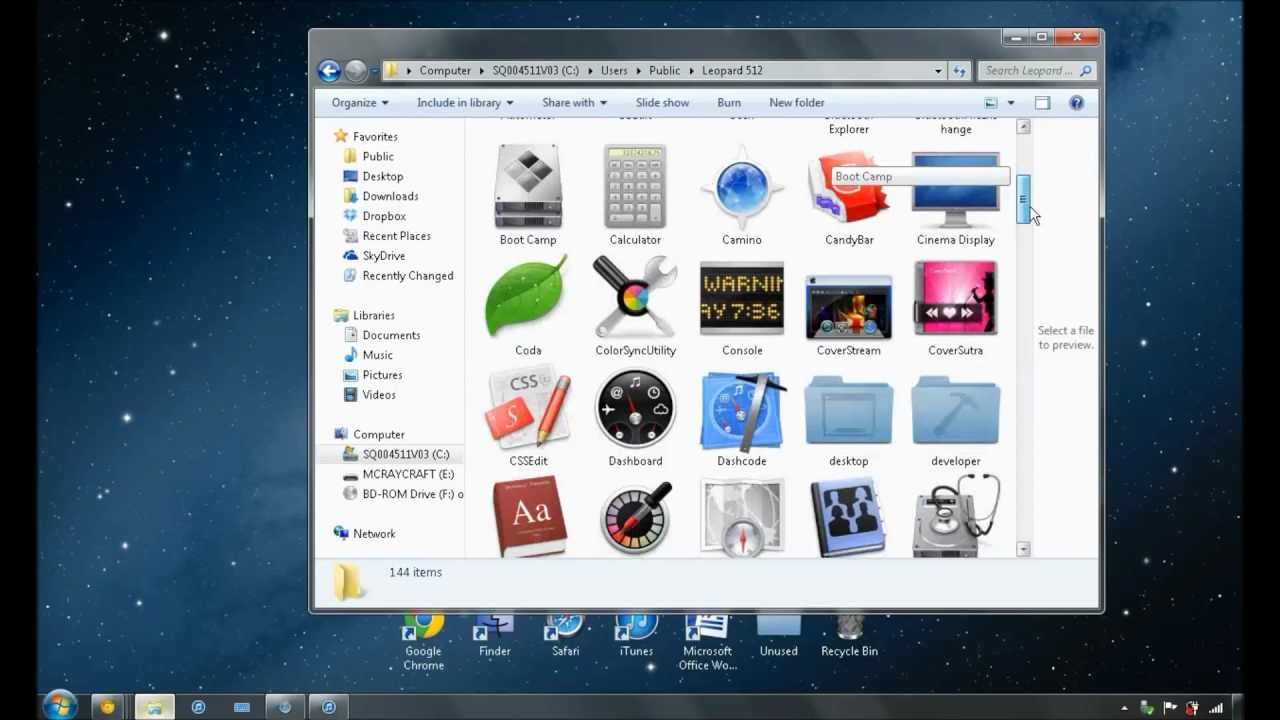Select Network in navigation pane
Screen dimensions: 1280x720
pos(374,533)
